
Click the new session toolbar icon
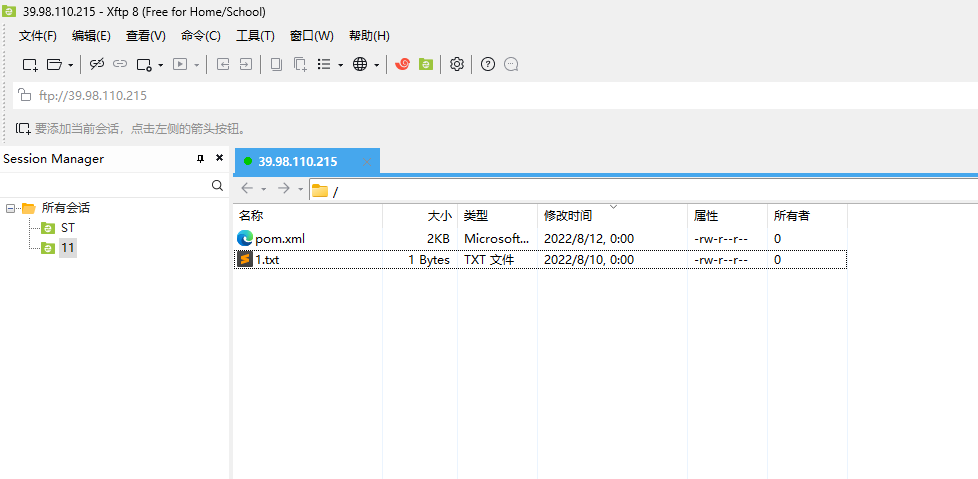30,65
